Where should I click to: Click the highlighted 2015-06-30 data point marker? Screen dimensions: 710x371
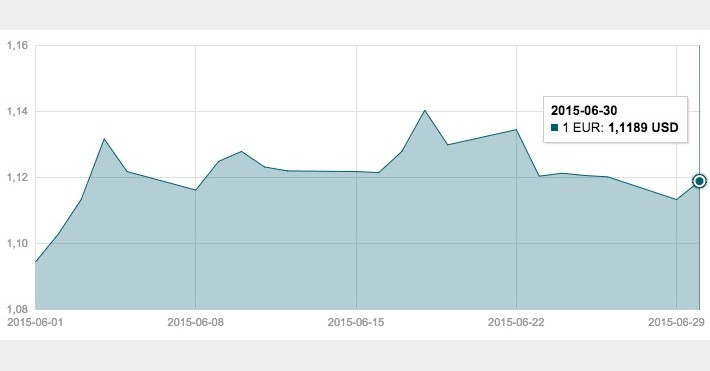pyautogui.click(x=699, y=181)
